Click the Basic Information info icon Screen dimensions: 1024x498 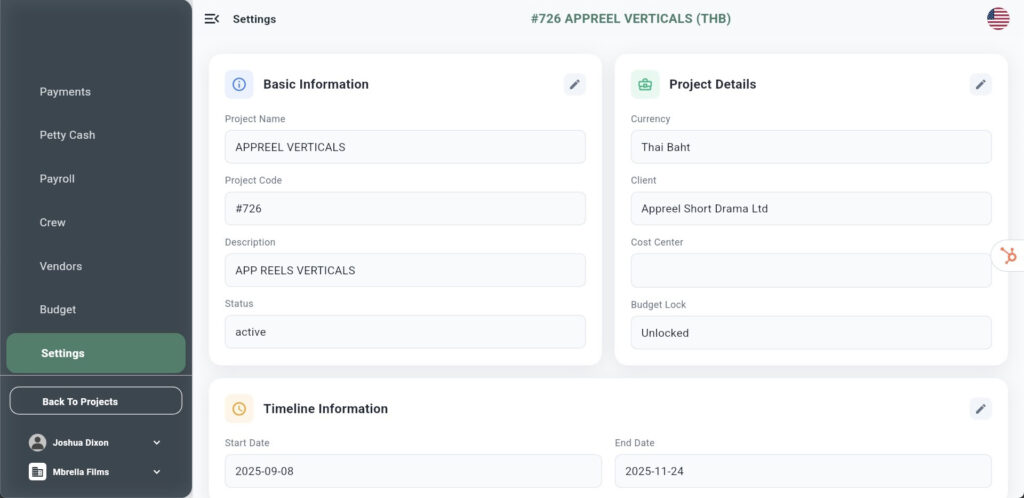point(239,85)
